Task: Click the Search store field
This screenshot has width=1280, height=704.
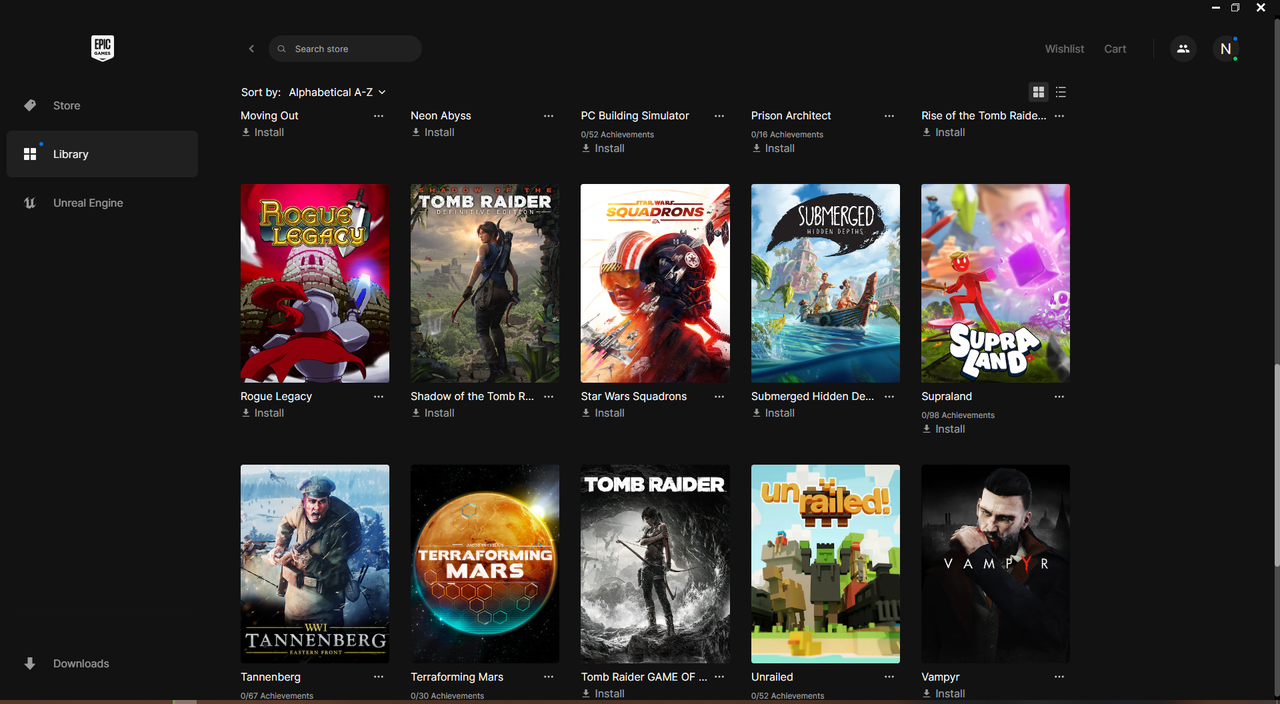Action: [345, 49]
